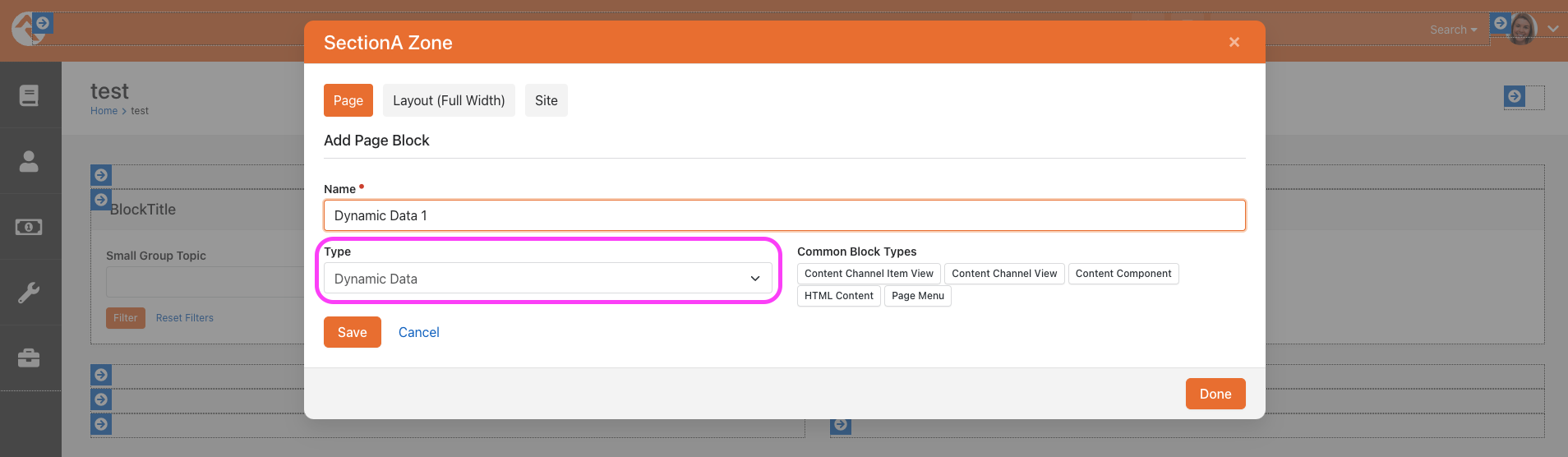Click zone arrow icon beside BlockTitle

tap(101, 200)
